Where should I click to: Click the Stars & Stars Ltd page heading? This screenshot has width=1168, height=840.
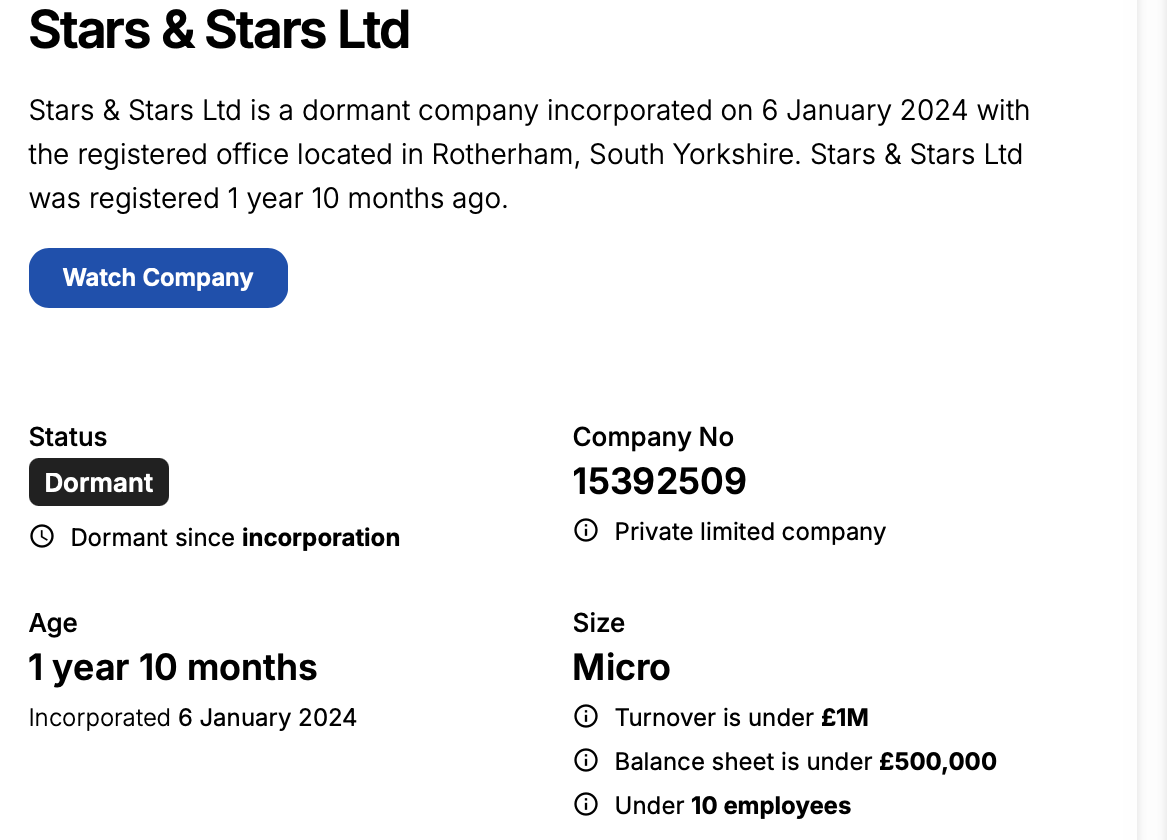click(219, 30)
